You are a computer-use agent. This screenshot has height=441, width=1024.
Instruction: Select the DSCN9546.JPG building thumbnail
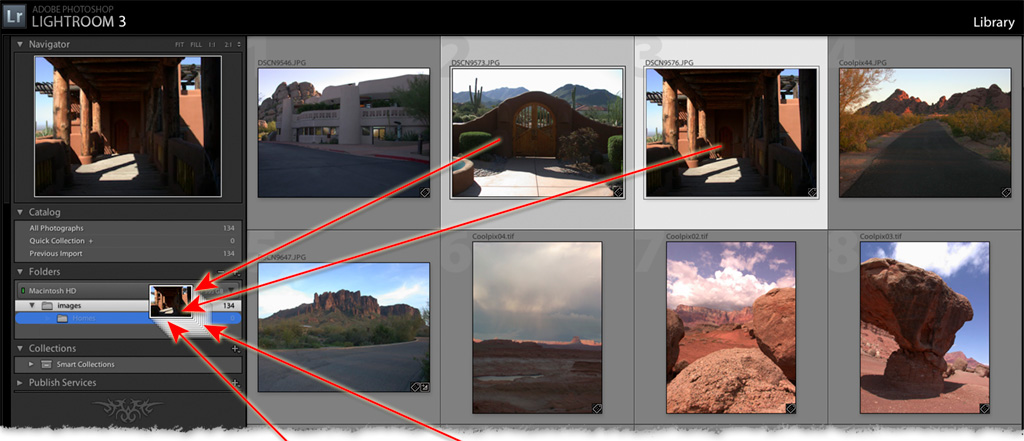[x=344, y=133]
